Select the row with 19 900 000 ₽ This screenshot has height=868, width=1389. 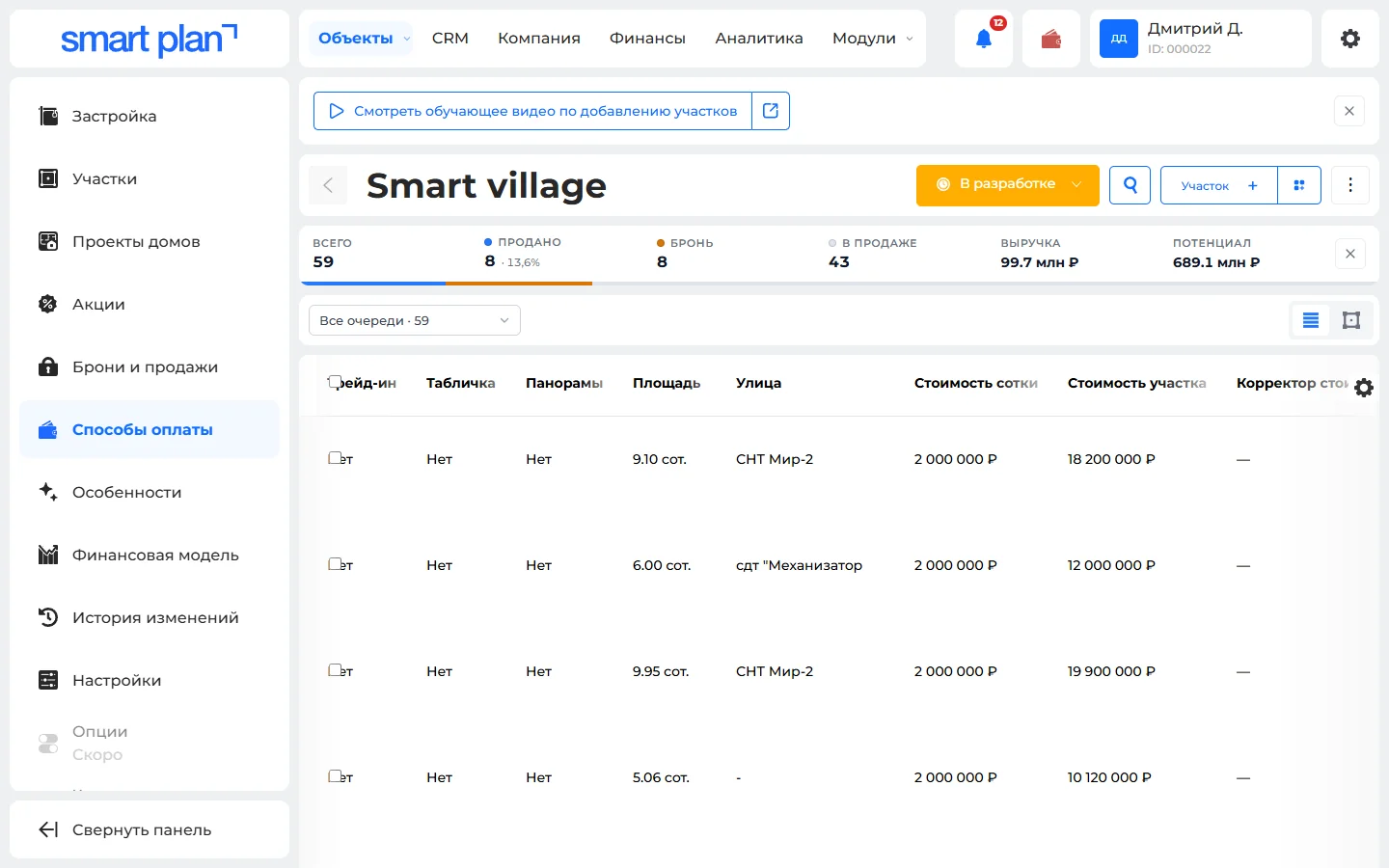(335, 670)
